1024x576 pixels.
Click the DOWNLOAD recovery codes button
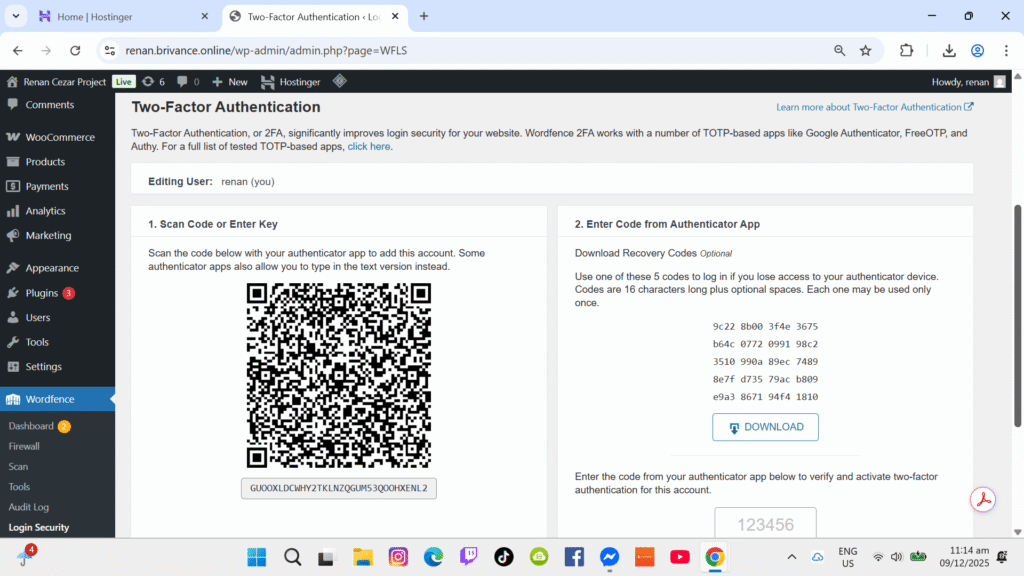(765, 427)
